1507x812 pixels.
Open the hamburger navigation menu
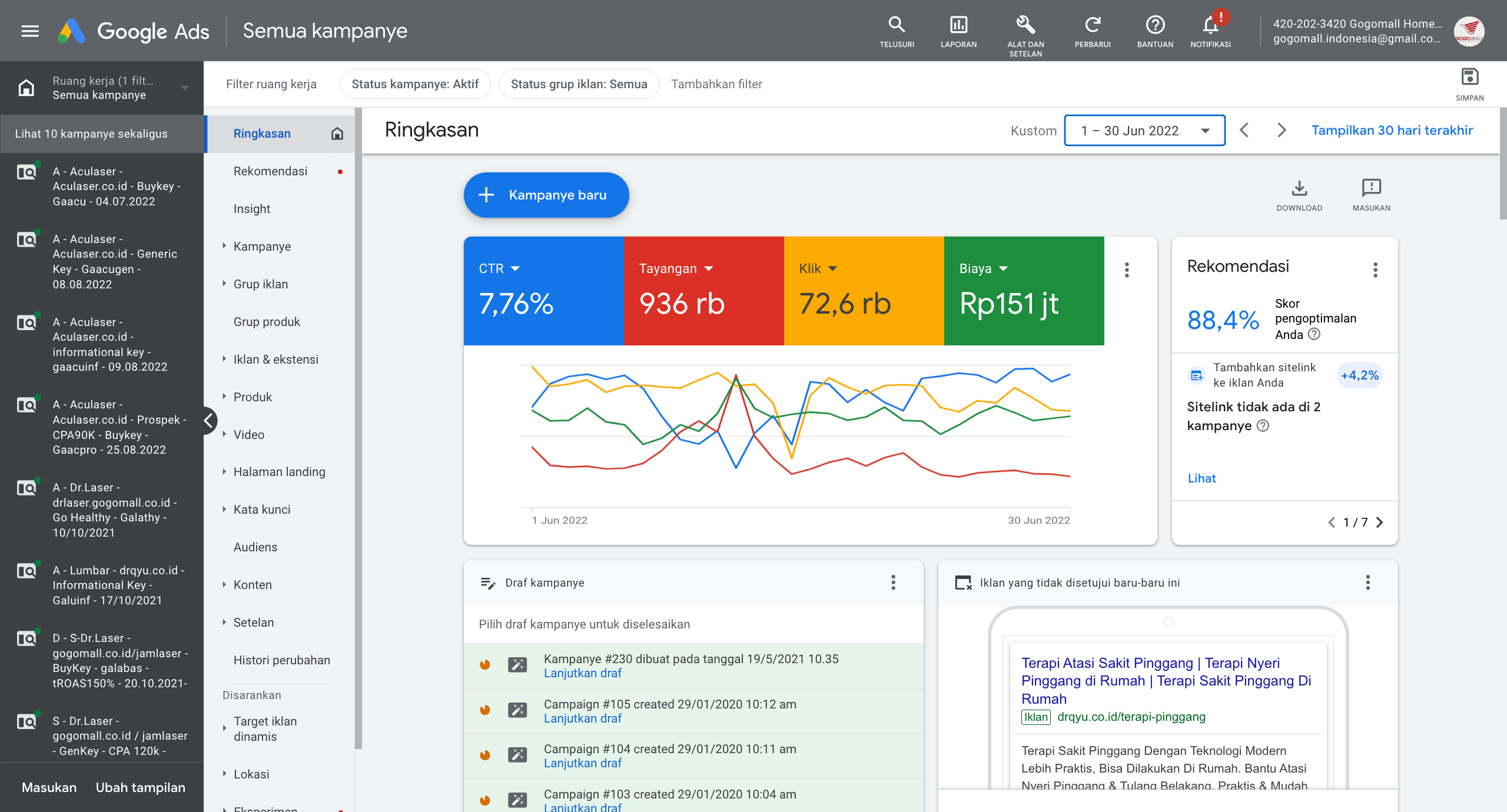point(29,31)
